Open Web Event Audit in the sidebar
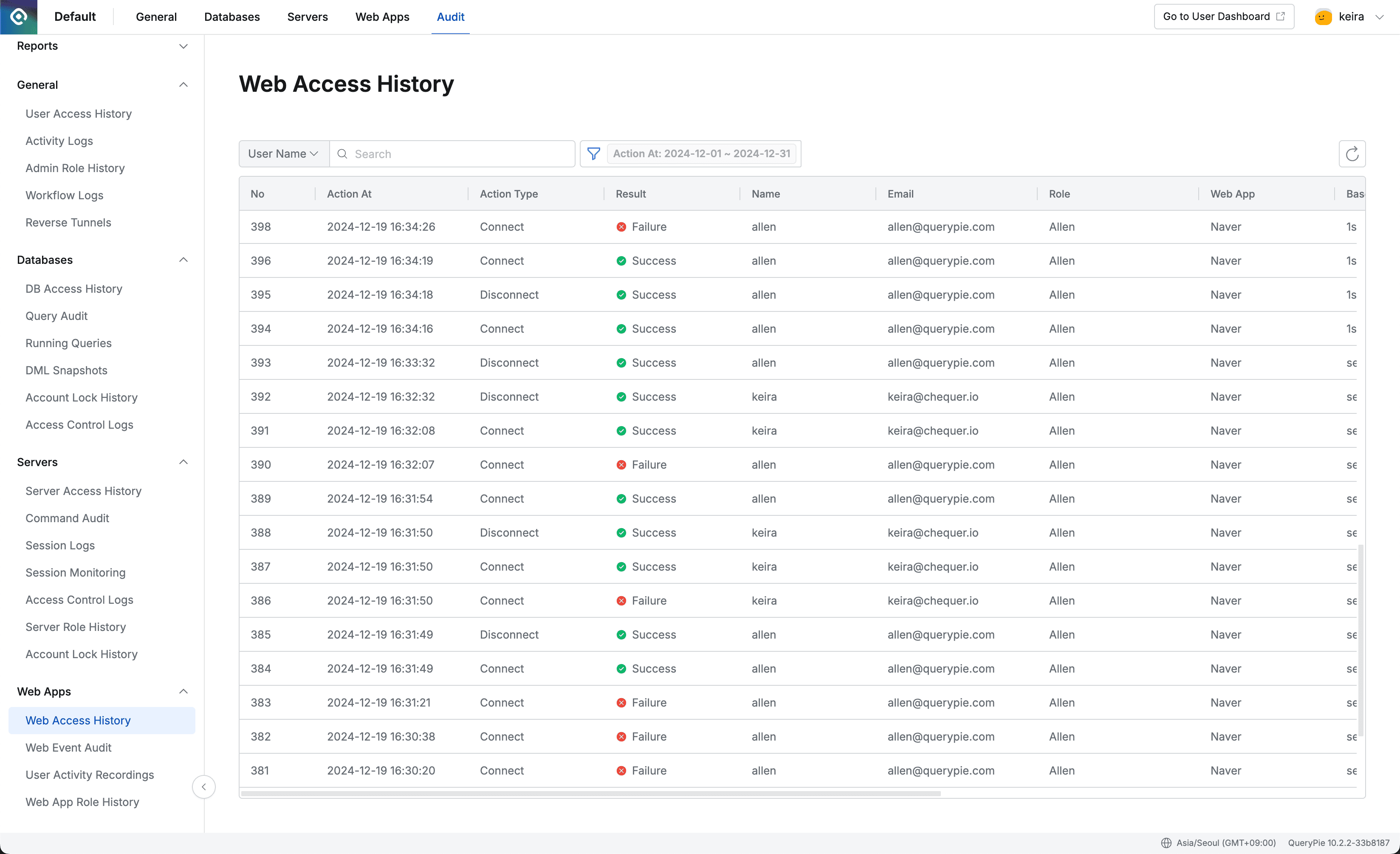Screen dimensions: 1400x854 68,747
